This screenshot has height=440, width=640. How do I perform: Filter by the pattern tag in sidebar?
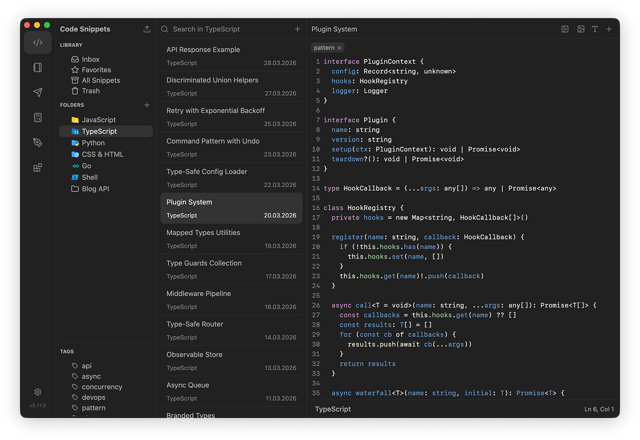106,408
